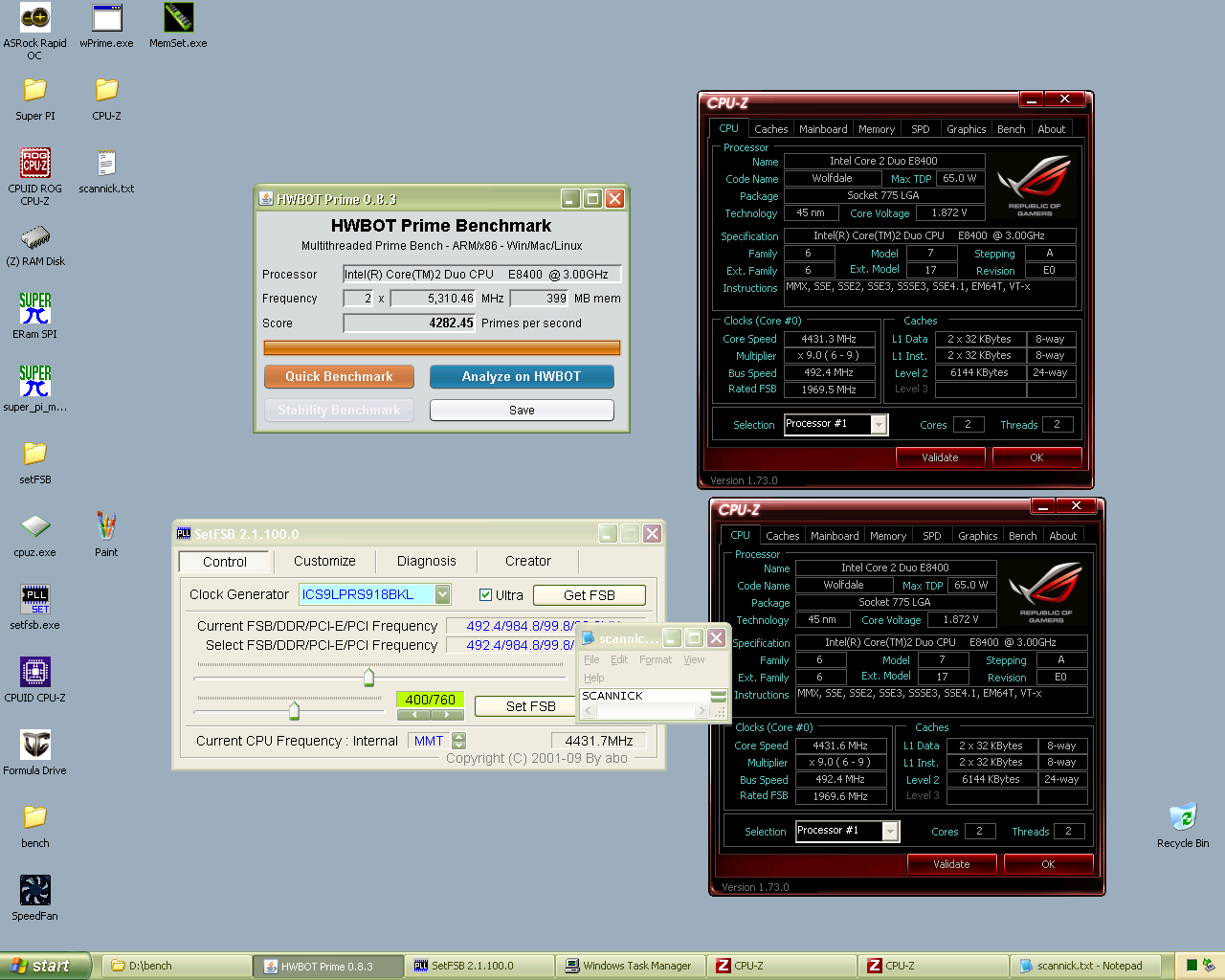Click the Start button on taskbar
Image resolution: width=1225 pixels, height=980 pixels.
pyautogui.click(x=46, y=966)
